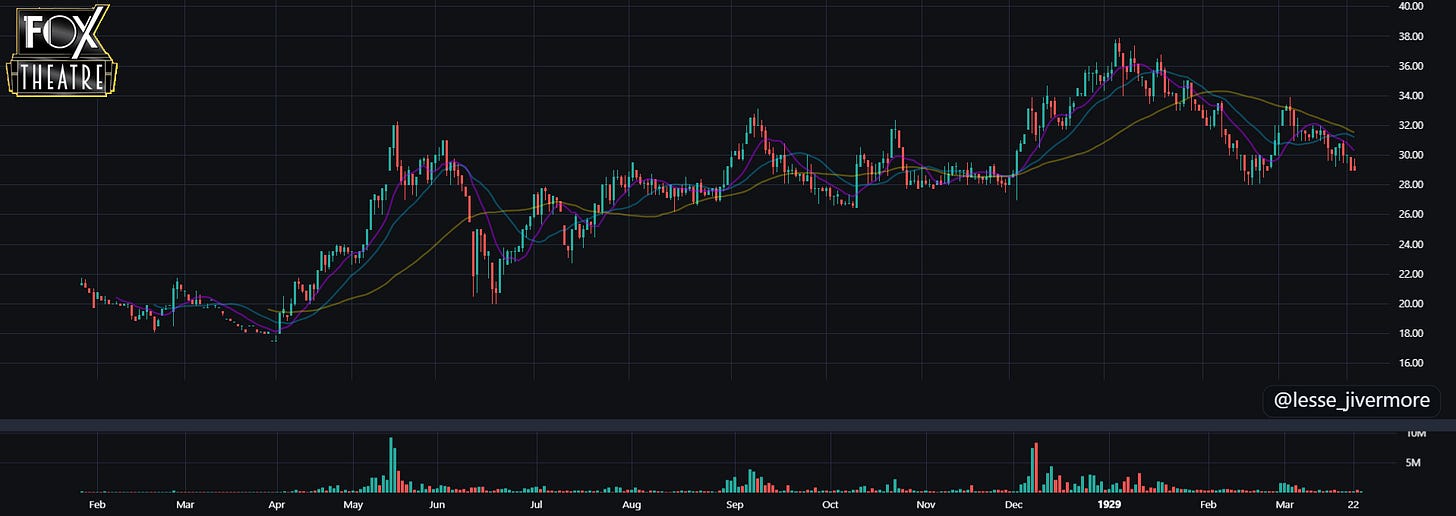Click the 10M volume scale label
1456x516 pixels.
point(1415,434)
